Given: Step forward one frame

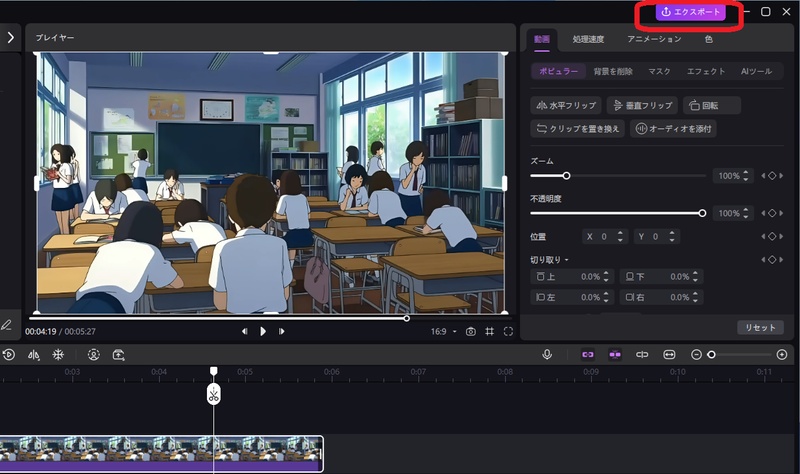Looking at the screenshot, I should [x=281, y=331].
